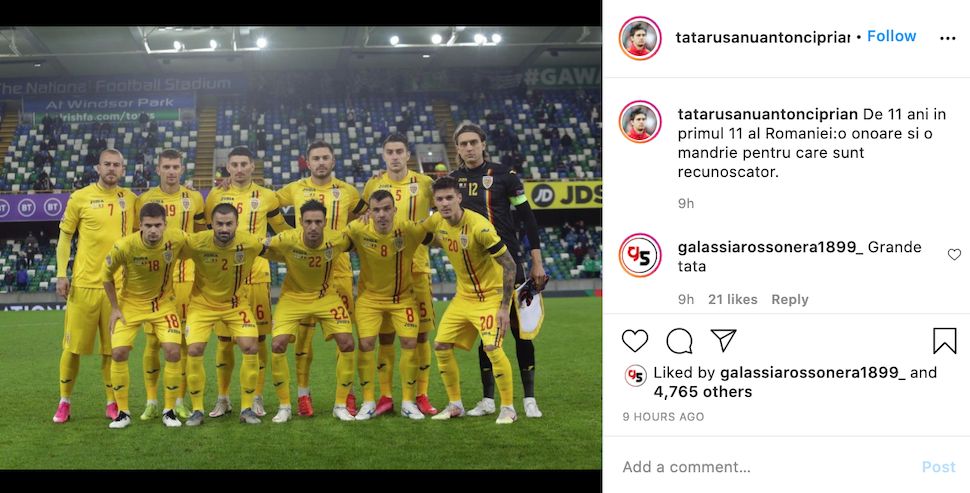Click the 9 HOURS AGO timestamp
970x493 pixels.
pos(663,417)
